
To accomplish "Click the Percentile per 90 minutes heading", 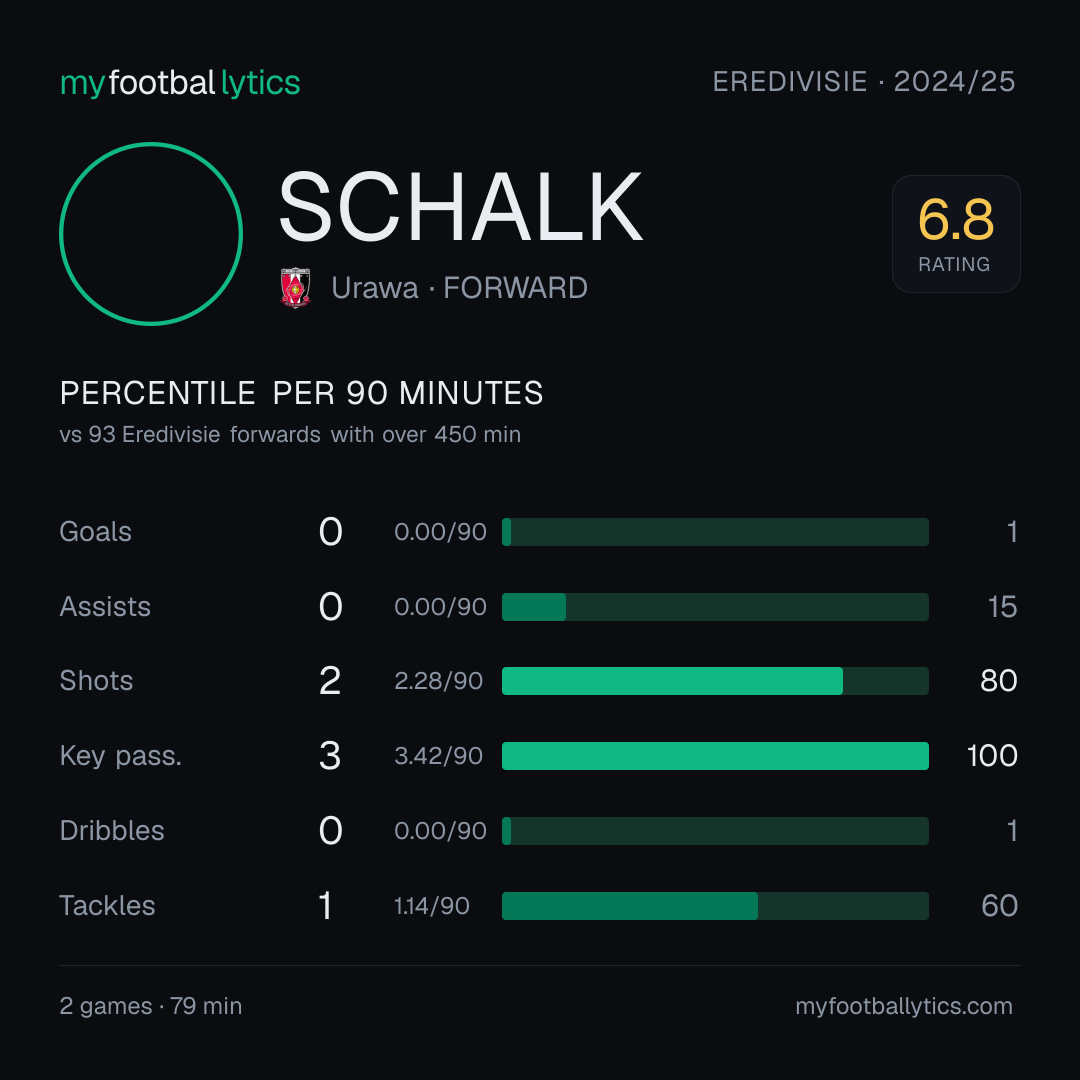I will point(302,393).
